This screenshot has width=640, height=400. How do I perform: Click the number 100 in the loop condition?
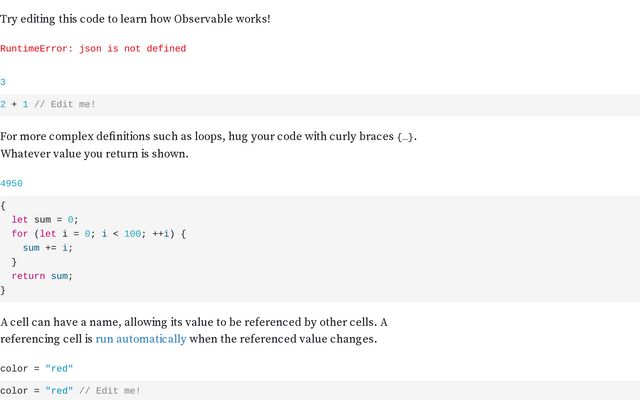(133, 234)
